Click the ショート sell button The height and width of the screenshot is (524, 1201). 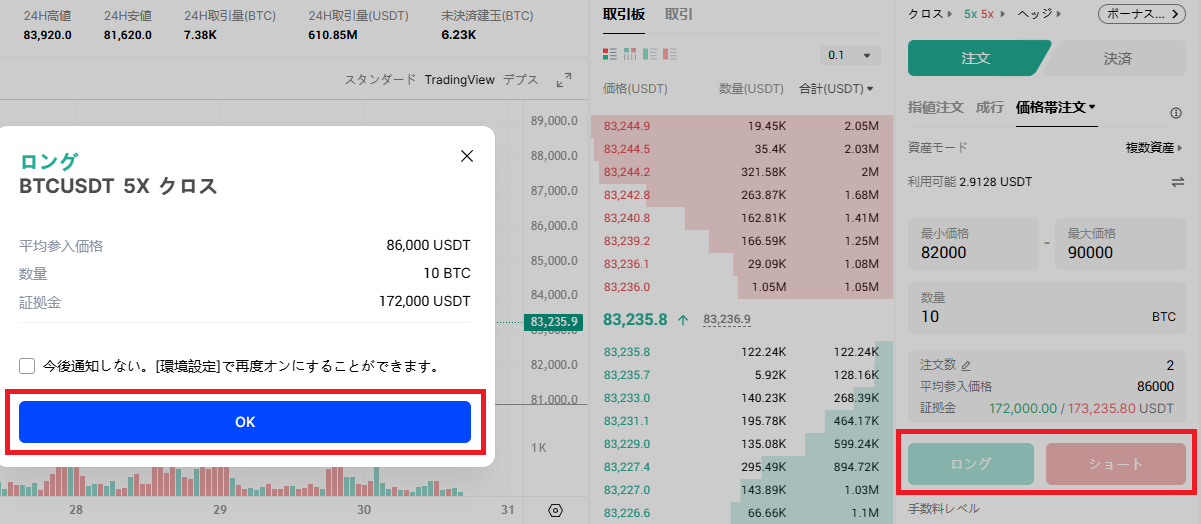click(x=1115, y=464)
